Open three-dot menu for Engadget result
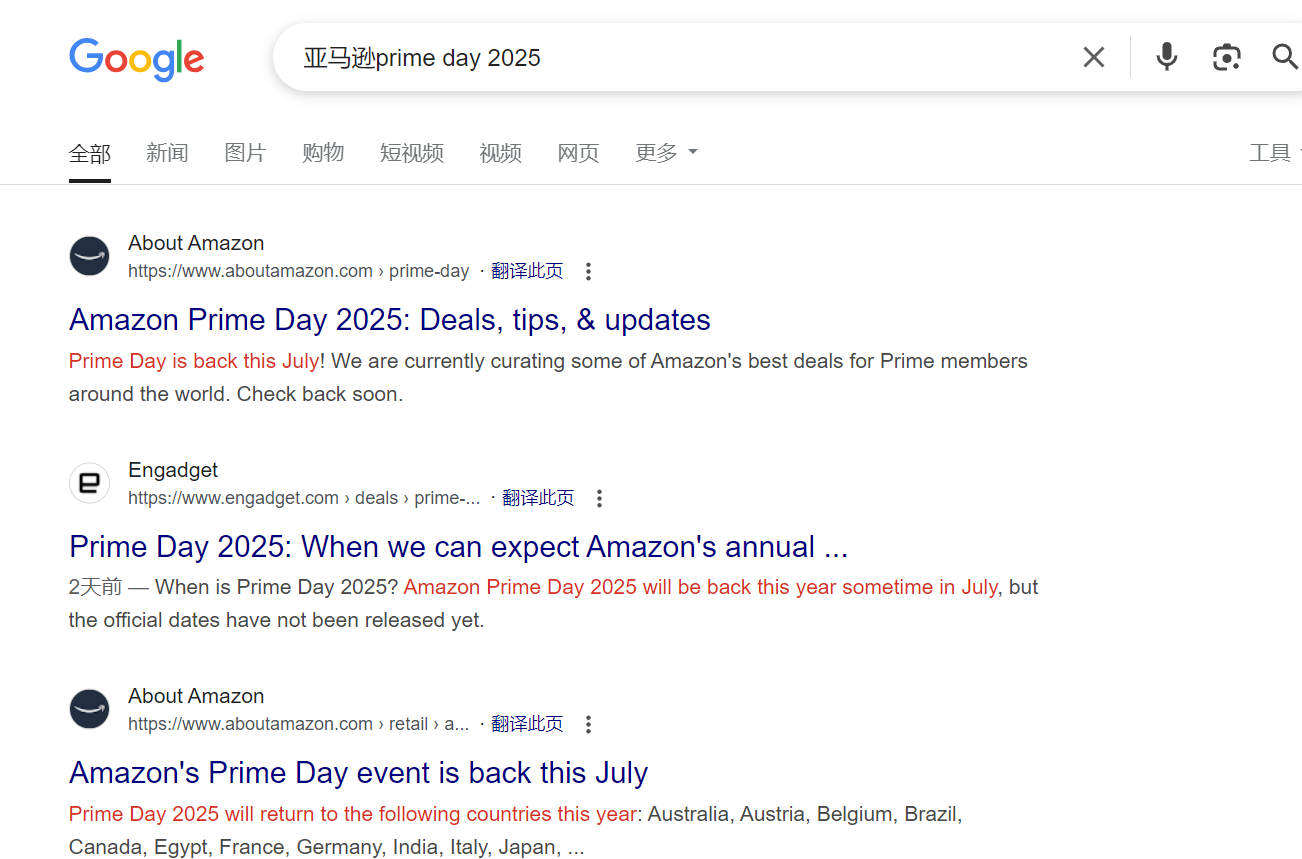 599,498
